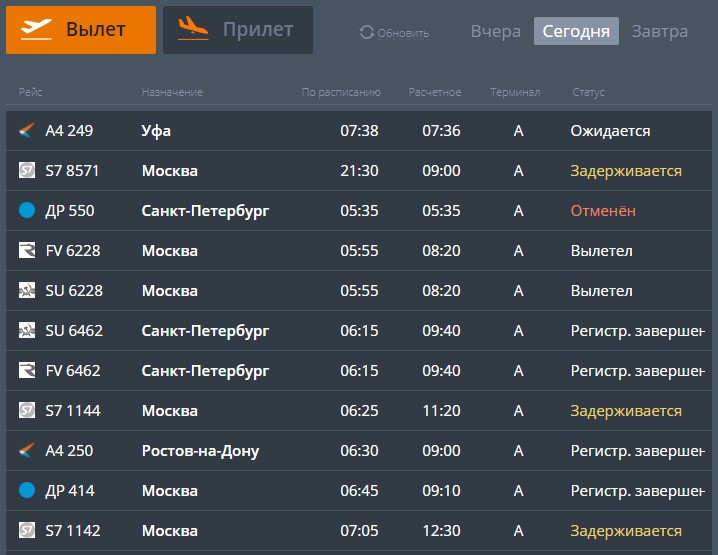Click the airline logo for A4 250
The image size is (718, 555).
coord(27,451)
